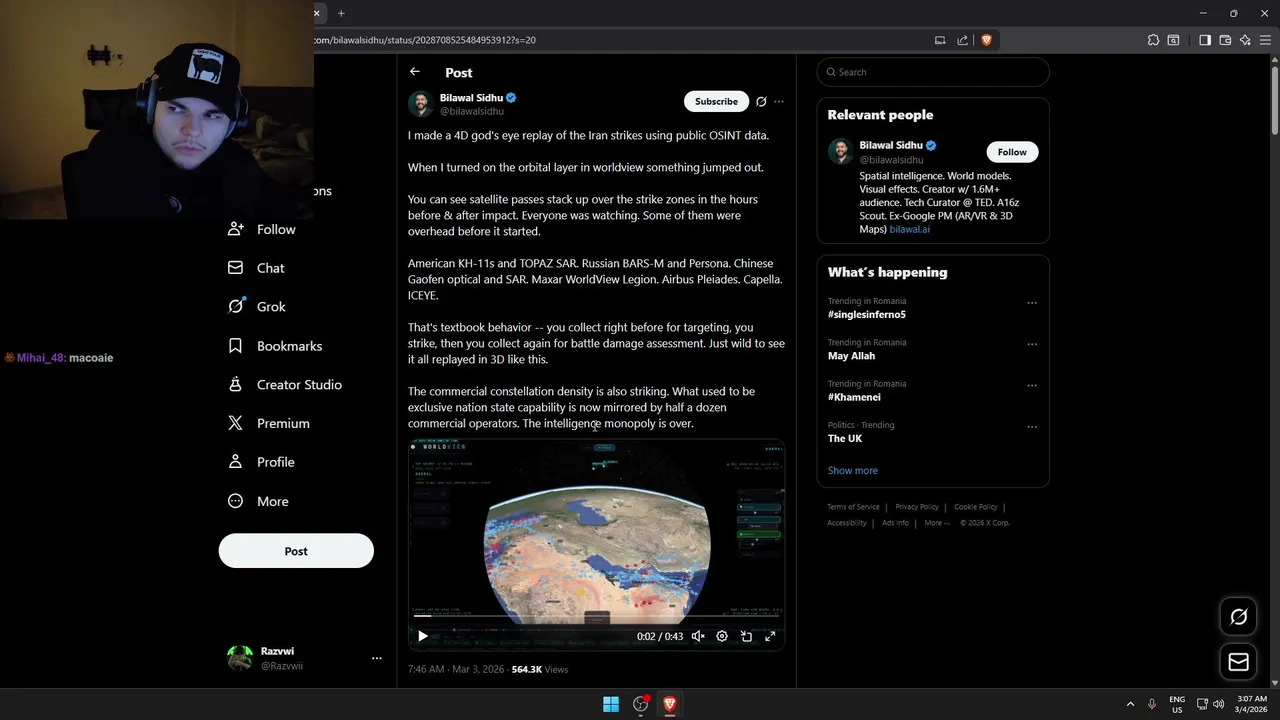The height and width of the screenshot is (720, 1280).
Task: Open ENG US language switcher
Action: [1177, 704]
